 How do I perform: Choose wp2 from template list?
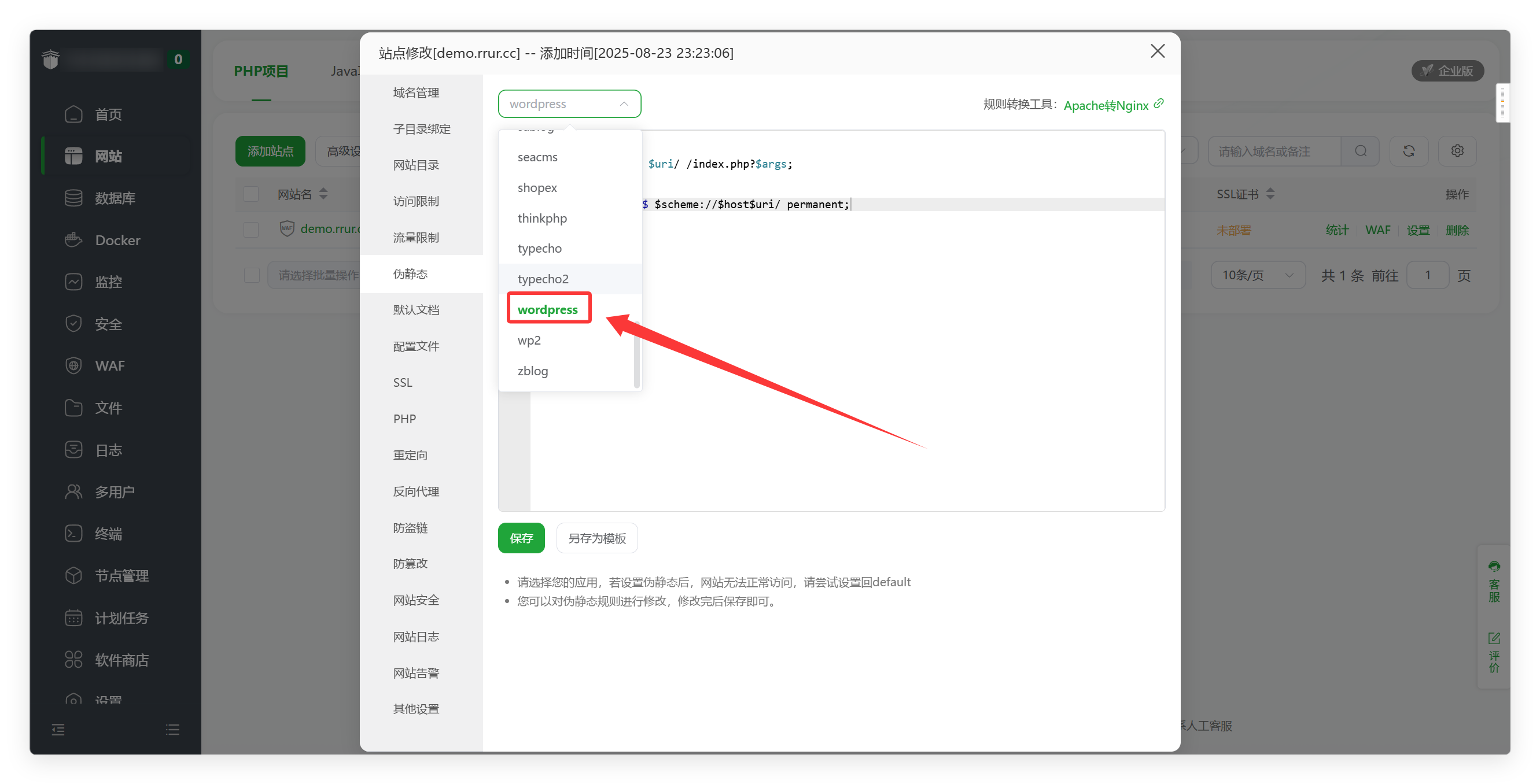[x=570, y=341]
